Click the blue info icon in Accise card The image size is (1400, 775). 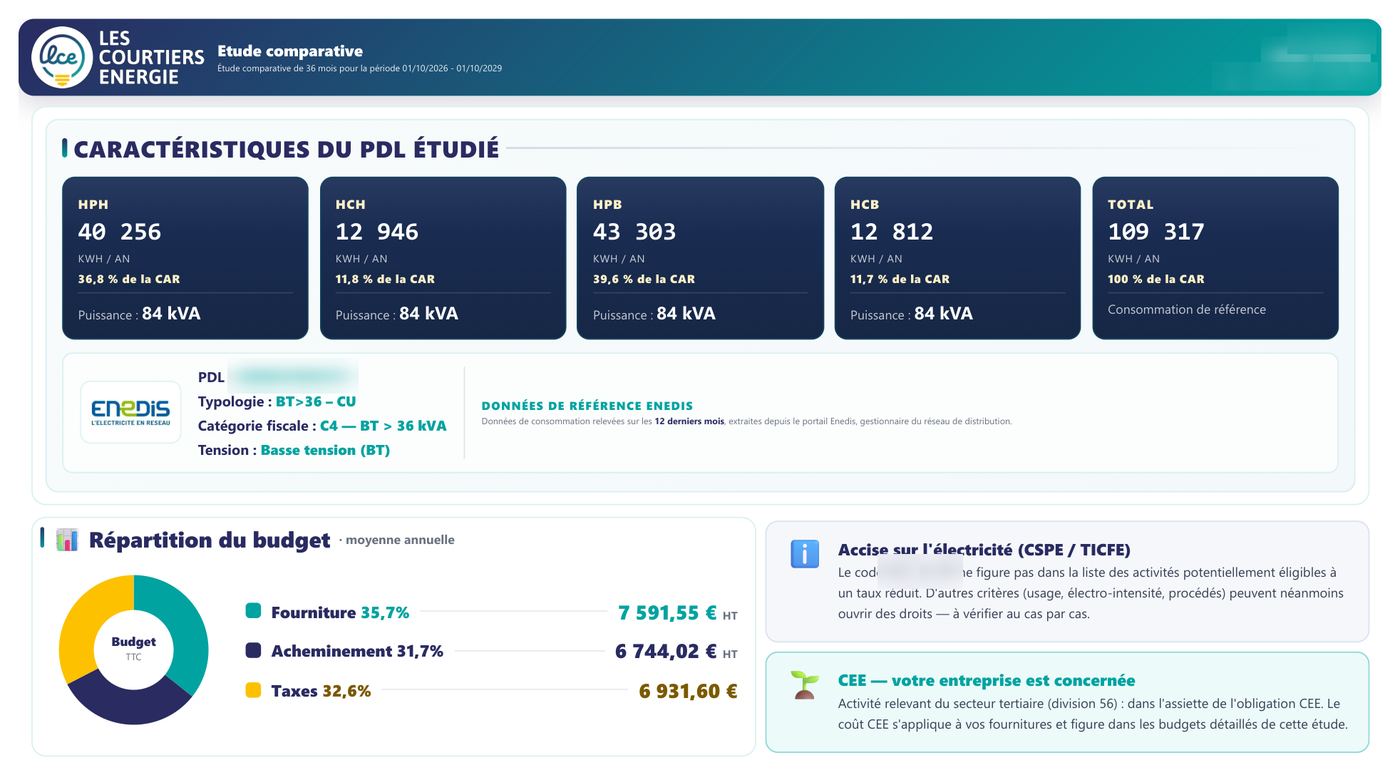pyautogui.click(x=804, y=554)
